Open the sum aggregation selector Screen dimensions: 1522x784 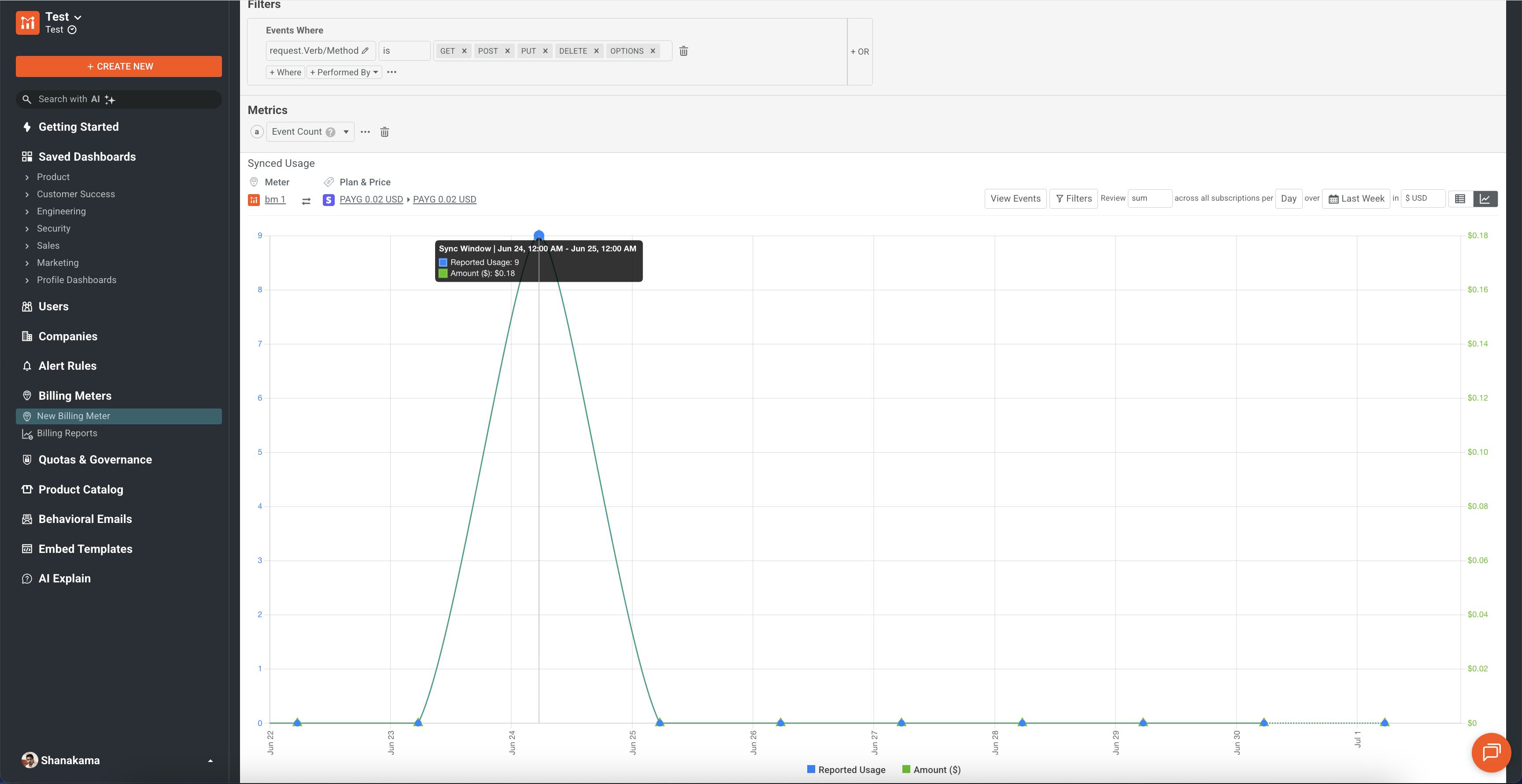point(1150,199)
